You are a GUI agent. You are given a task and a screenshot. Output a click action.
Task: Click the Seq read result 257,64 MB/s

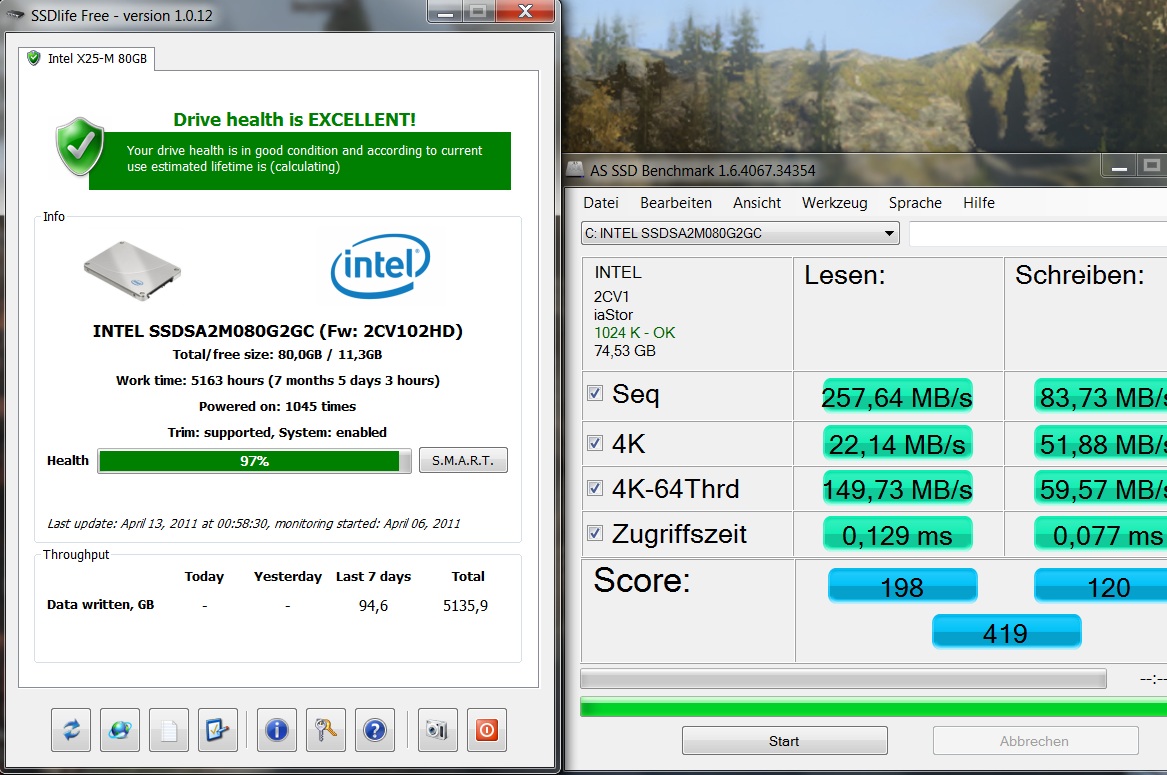[897, 397]
